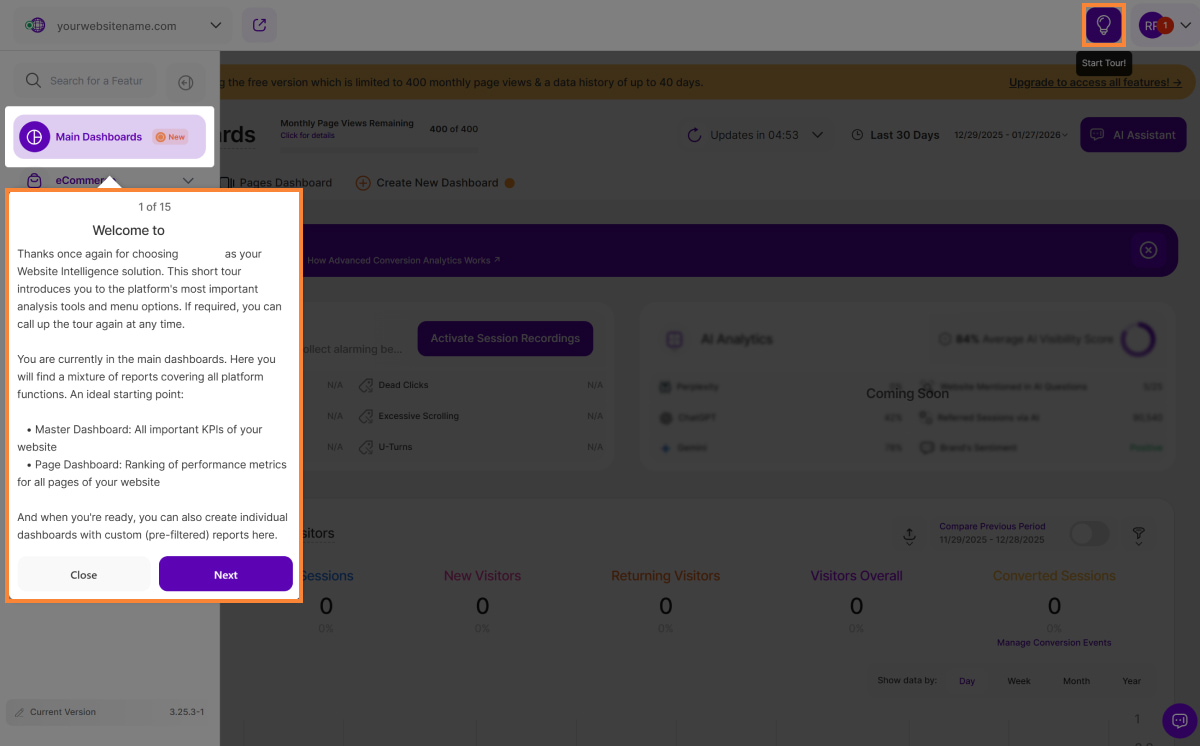Collapse the sidebar with arrow icon
Screen dimensions: 1200x746
185,82
